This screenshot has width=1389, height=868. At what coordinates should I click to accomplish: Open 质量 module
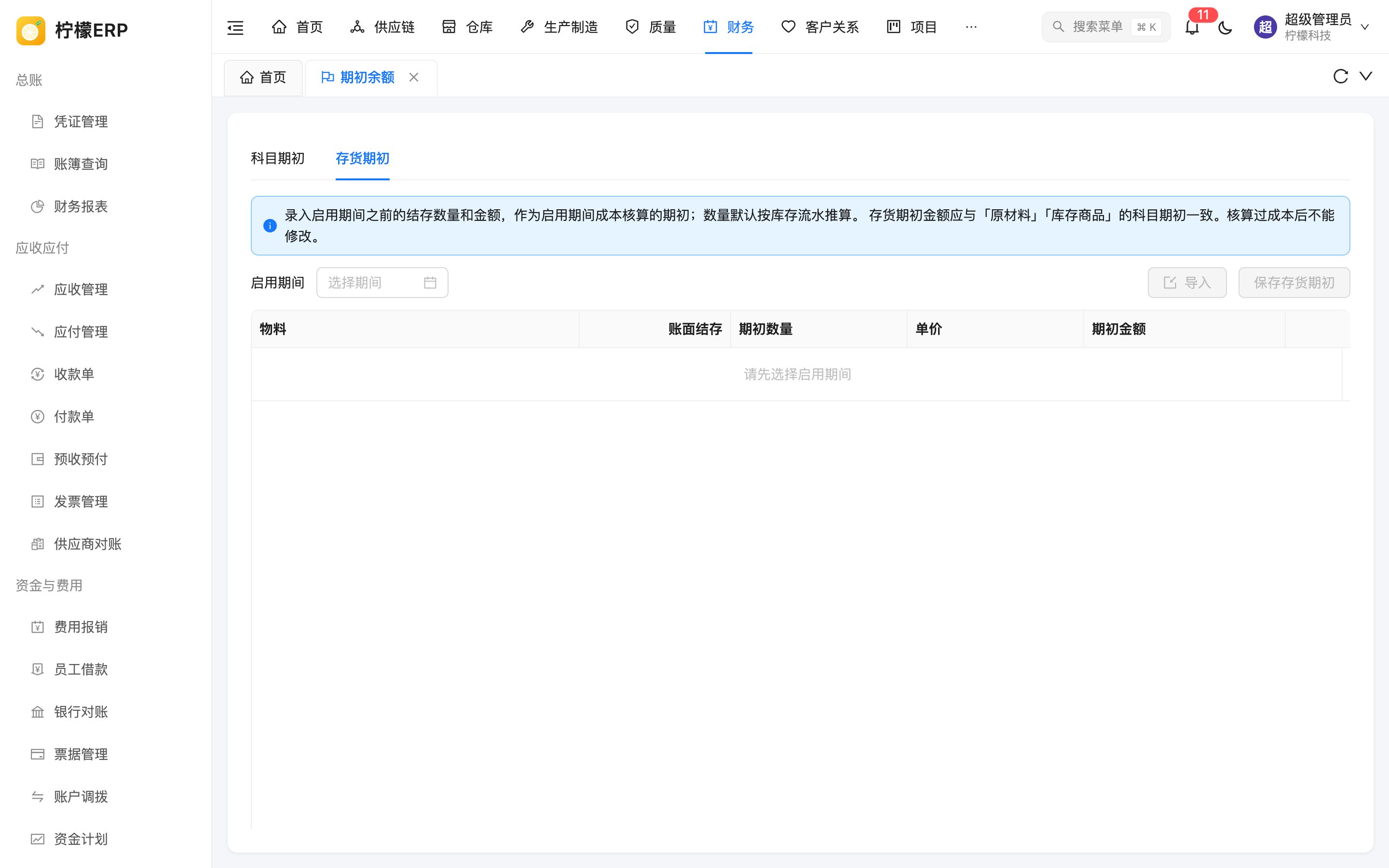tap(650, 27)
